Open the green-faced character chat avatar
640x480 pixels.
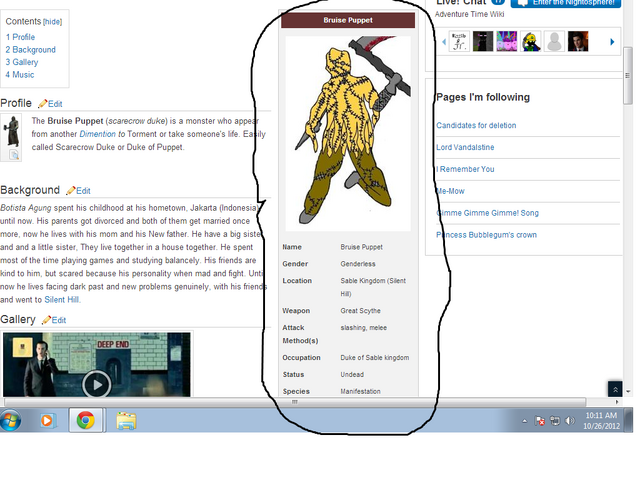[x=531, y=41]
